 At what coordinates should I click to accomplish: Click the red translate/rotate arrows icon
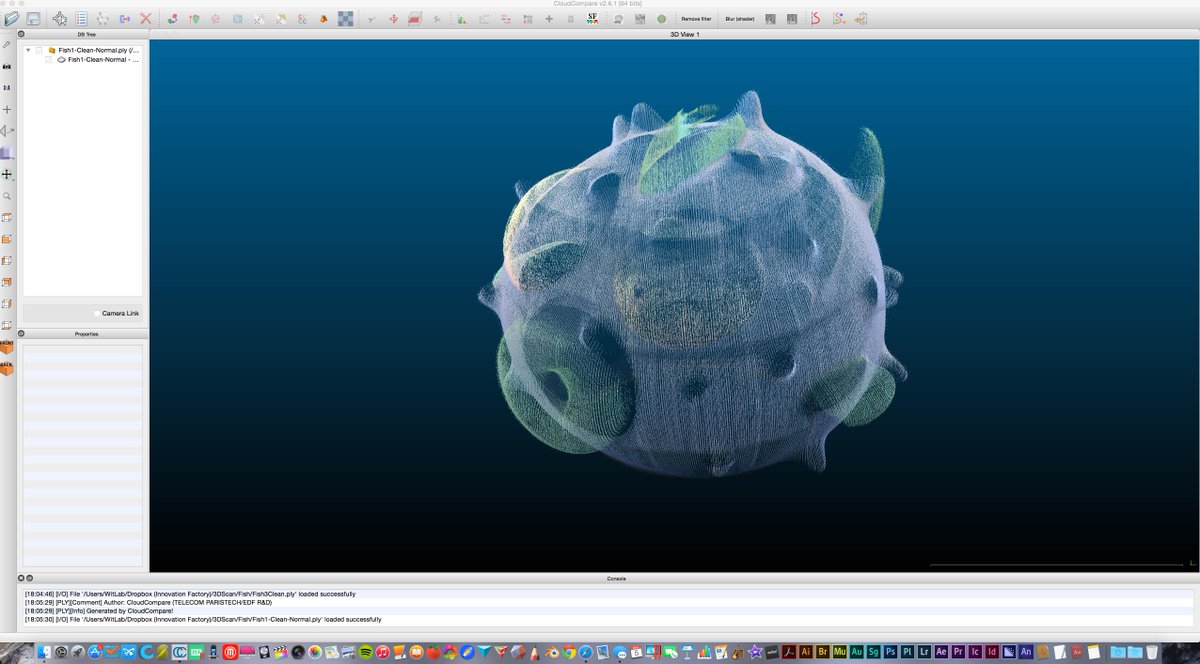point(394,19)
